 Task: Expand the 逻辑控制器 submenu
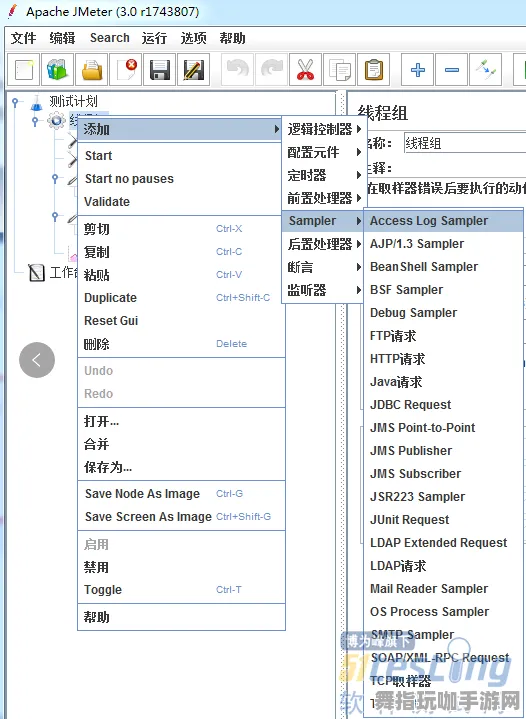click(322, 129)
